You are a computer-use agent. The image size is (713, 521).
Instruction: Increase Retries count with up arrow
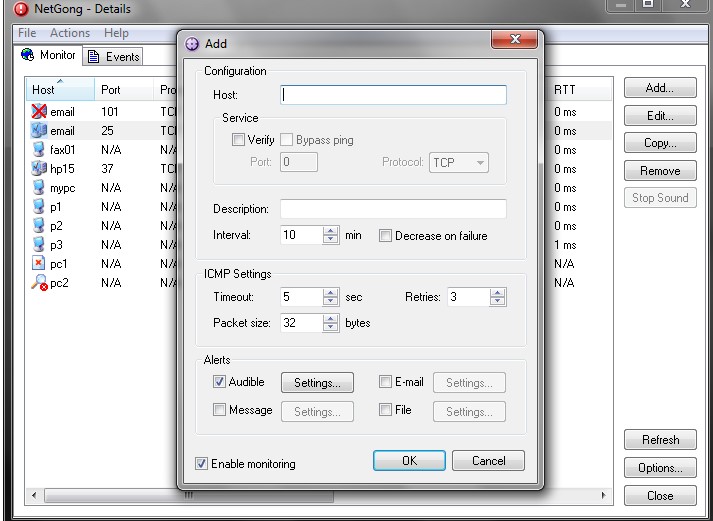[498, 293]
